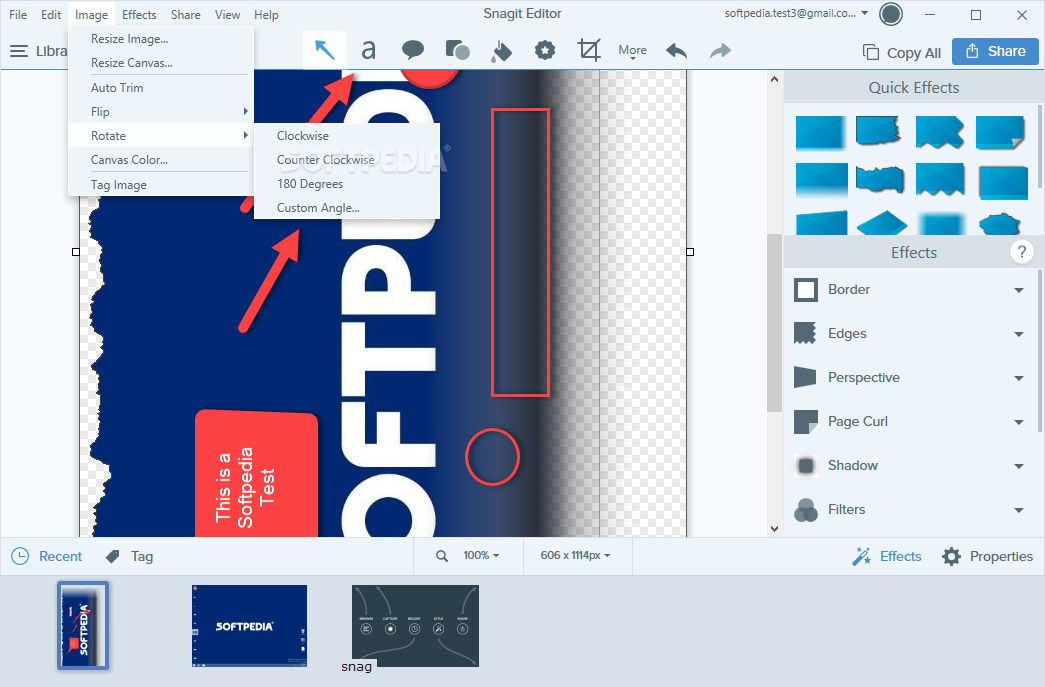Screen dimensions: 1045x687
Task: Expand the Page Curl effect options
Action: (x=1018, y=422)
